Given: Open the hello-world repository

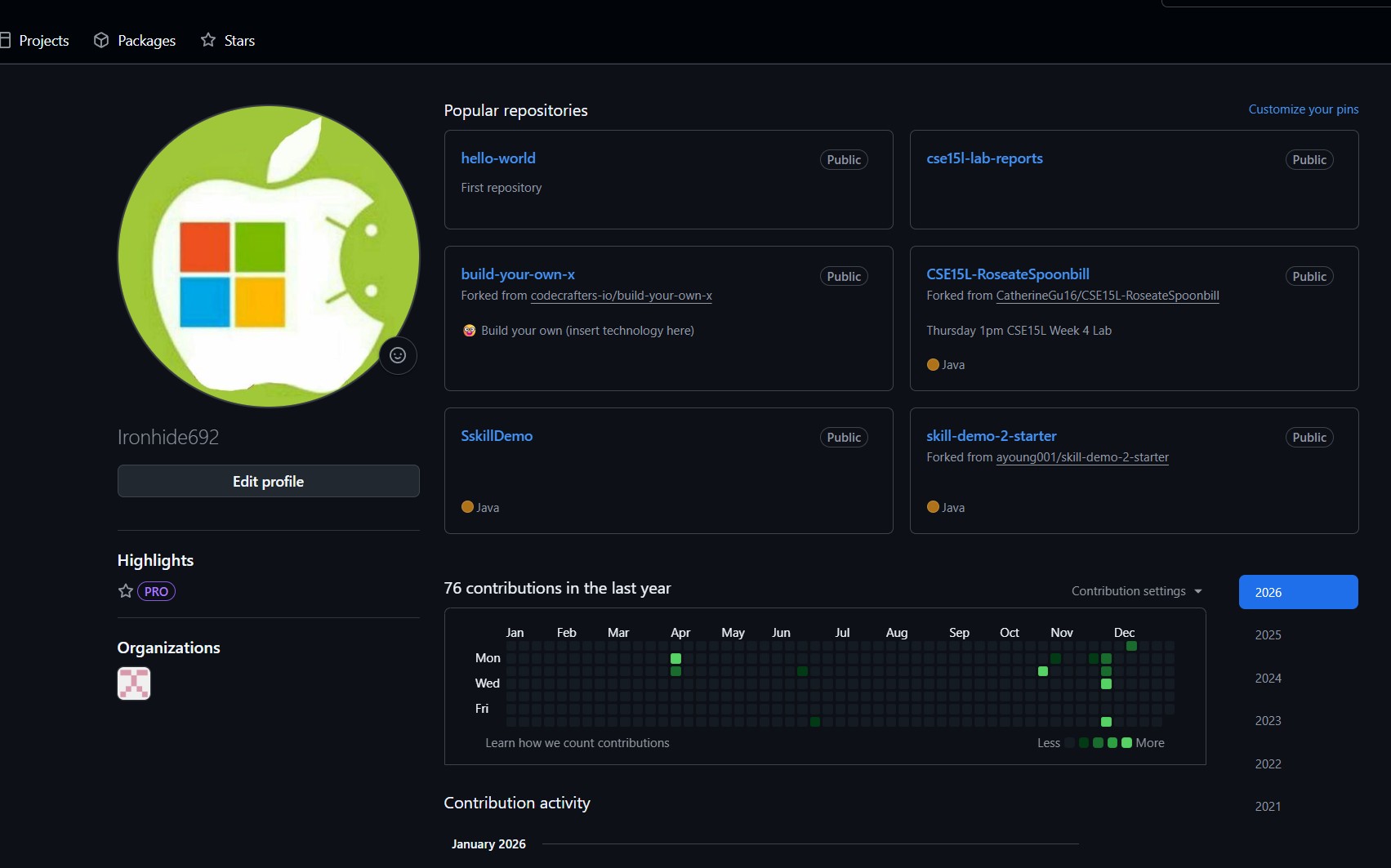Looking at the screenshot, I should click(x=498, y=158).
